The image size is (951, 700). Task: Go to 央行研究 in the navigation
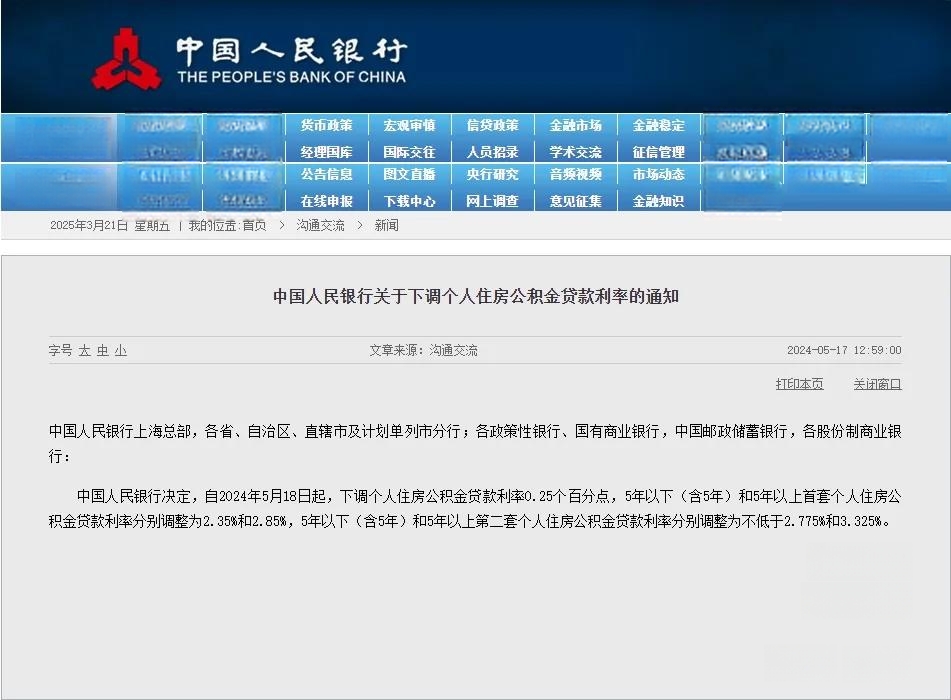pos(492,174)
